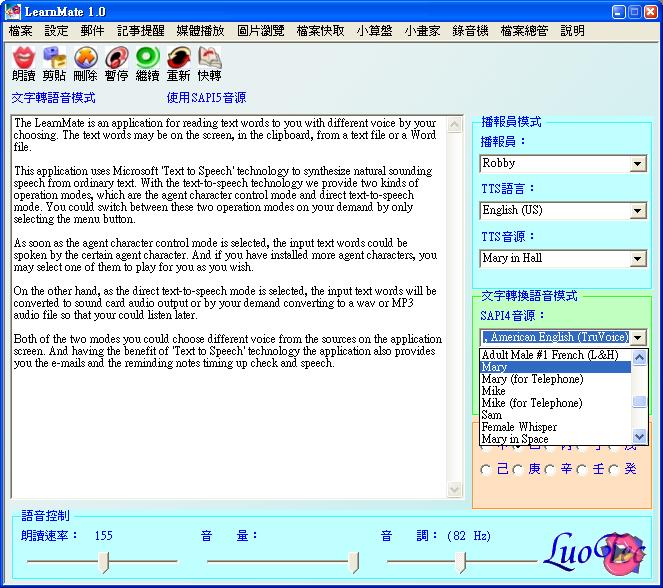Open the 記事提醒 menu
Viewport: 663px width, 588px height.
pyautogui.click(x=140, y=31)
